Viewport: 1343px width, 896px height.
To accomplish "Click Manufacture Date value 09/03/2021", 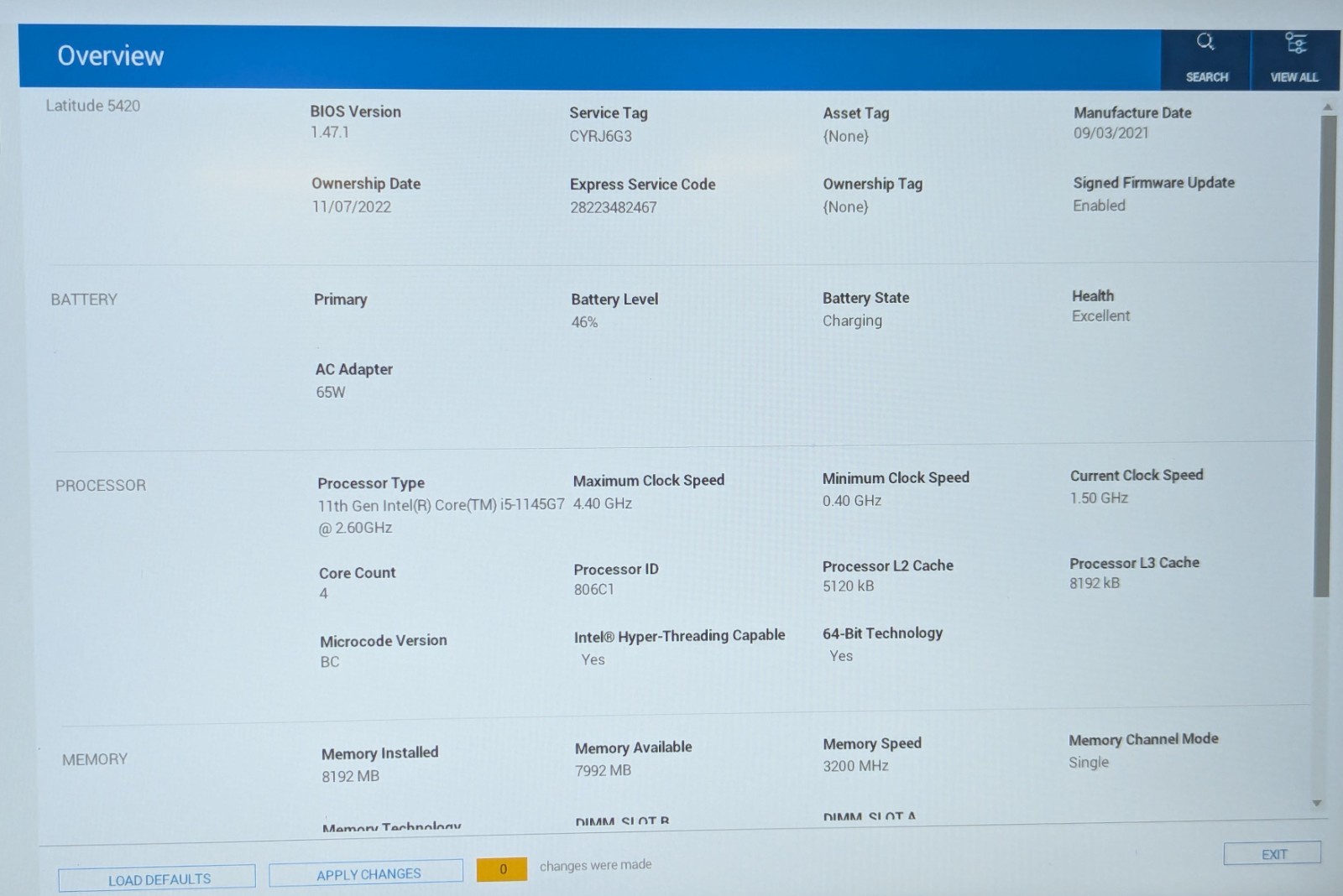I will (x=1111, y=133).
